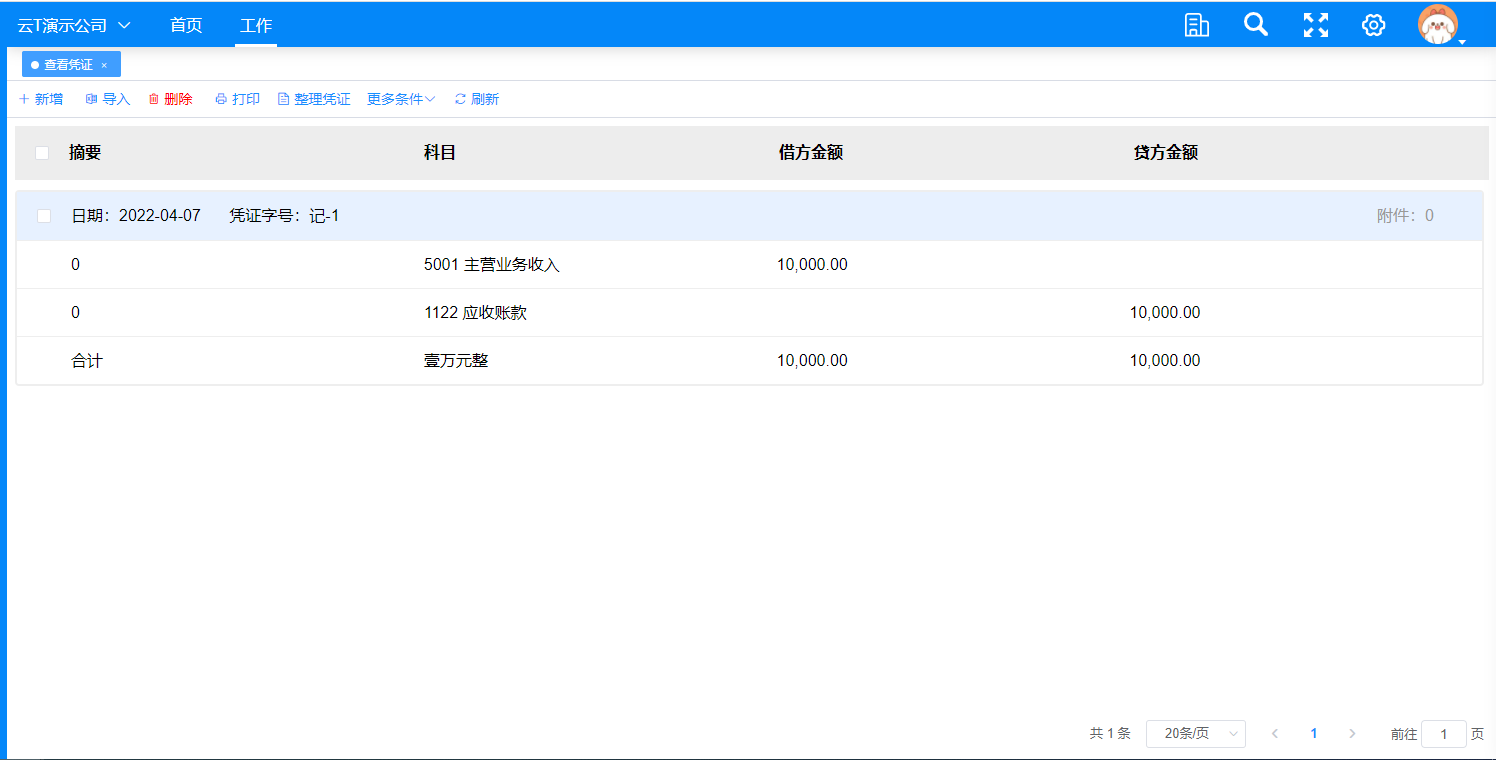Screen dimensions: 1496x760
Task: Click the building report icon in header
Action: 1196,26
